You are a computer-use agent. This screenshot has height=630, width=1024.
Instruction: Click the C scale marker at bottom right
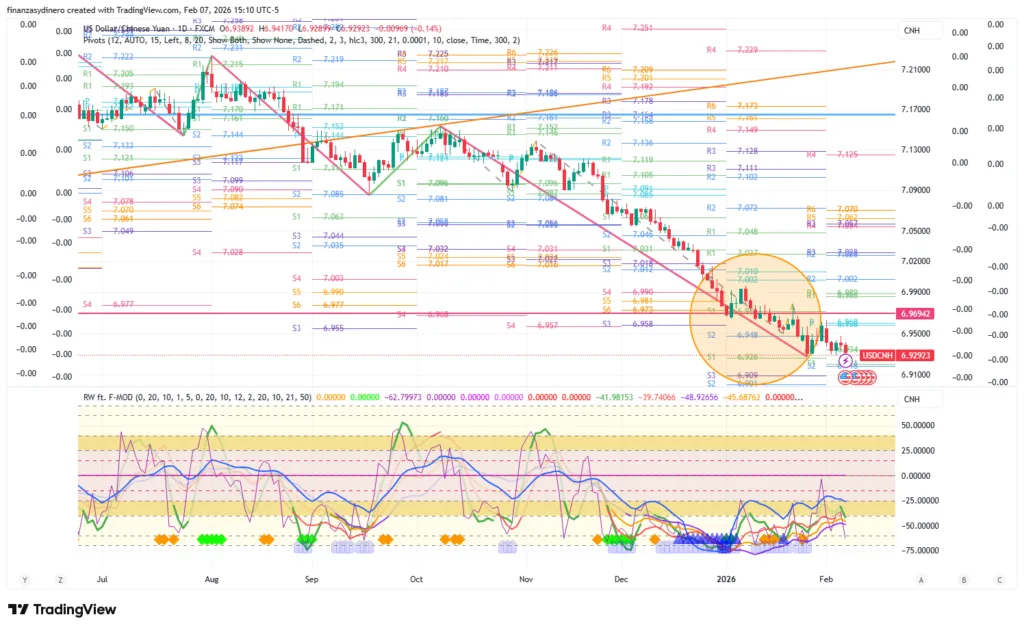pyautogui.click(x=999, y=579)
